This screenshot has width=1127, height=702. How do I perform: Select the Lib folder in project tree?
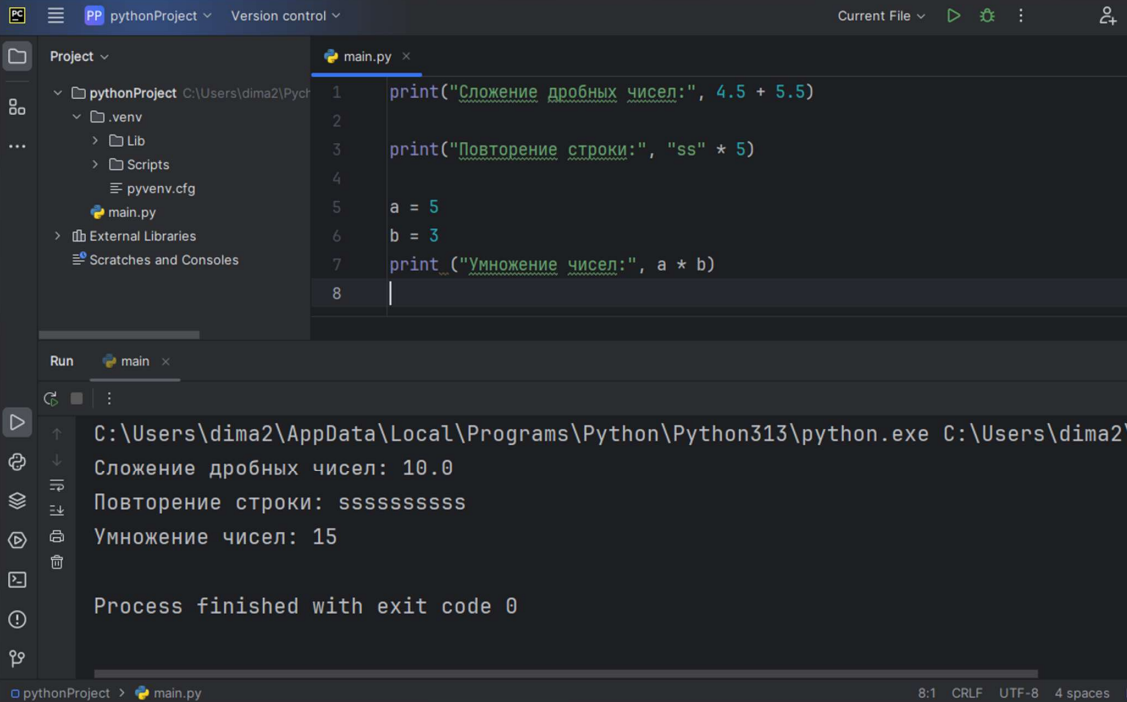tap(126, 141)
